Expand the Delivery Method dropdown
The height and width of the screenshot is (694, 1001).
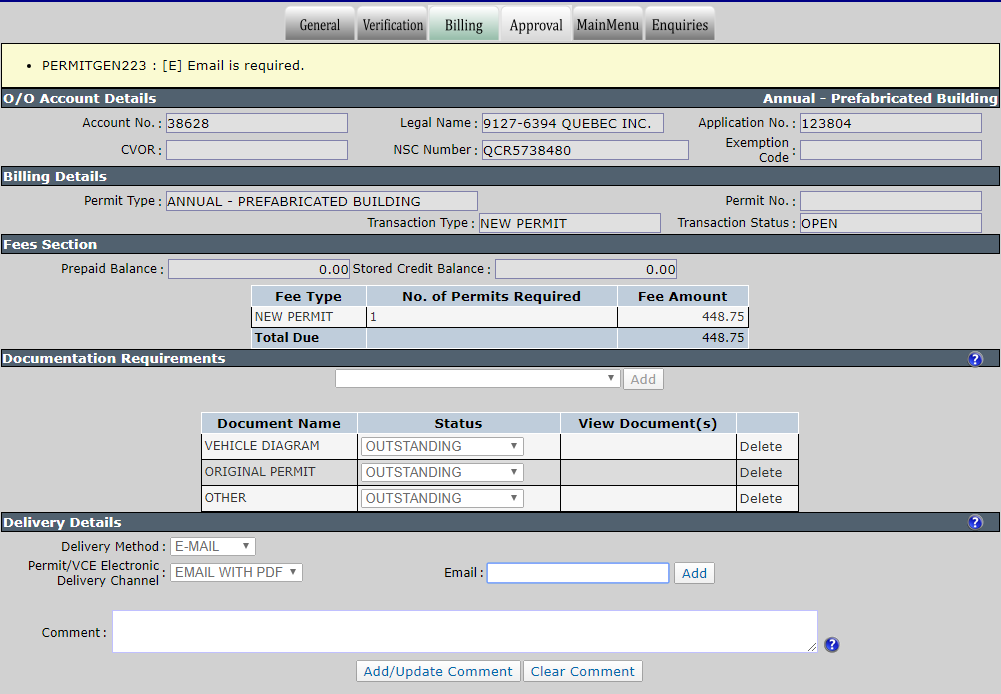pyautogui.click(x=213, y=547)
